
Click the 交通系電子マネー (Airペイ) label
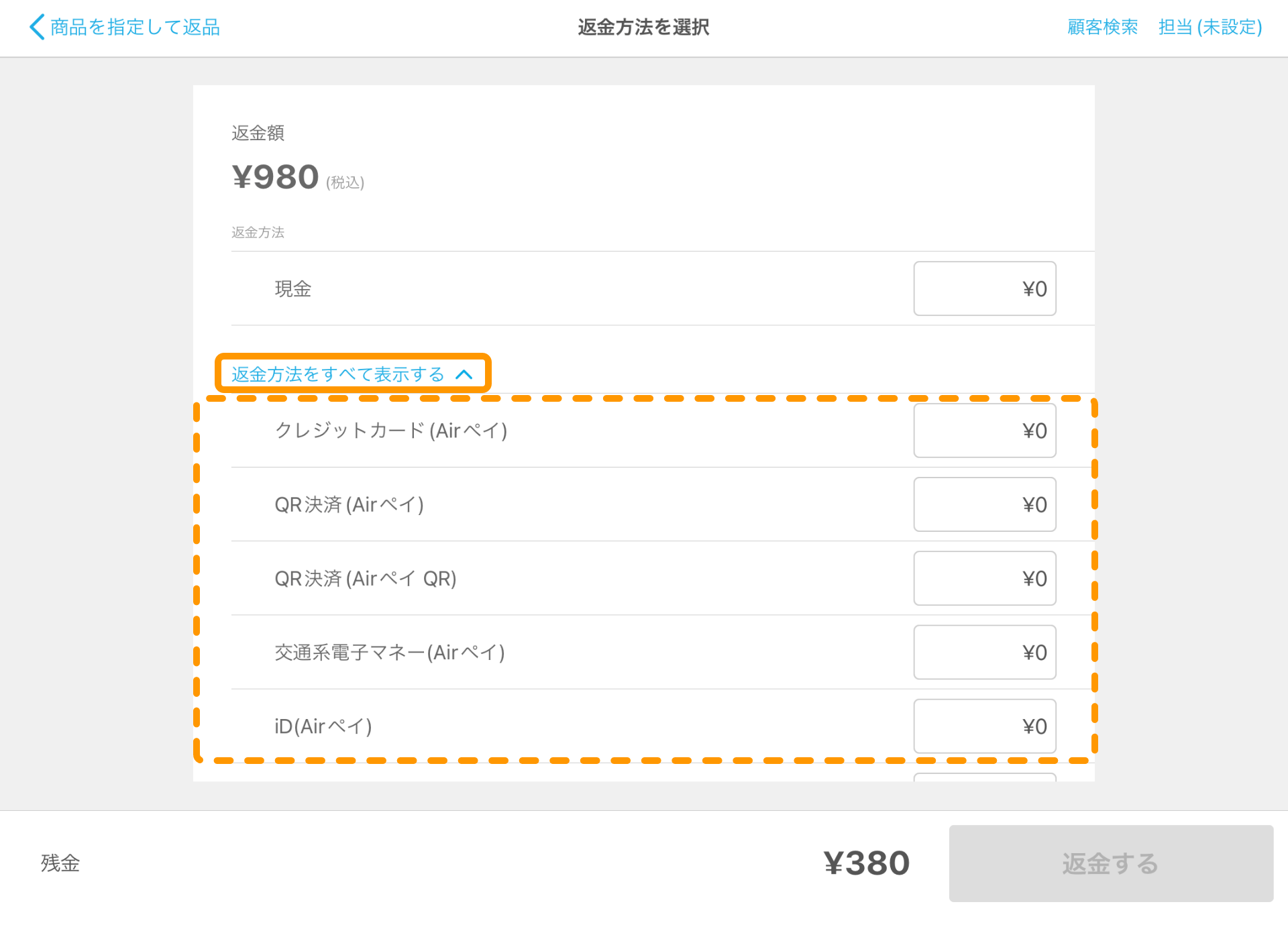point(389,652)
